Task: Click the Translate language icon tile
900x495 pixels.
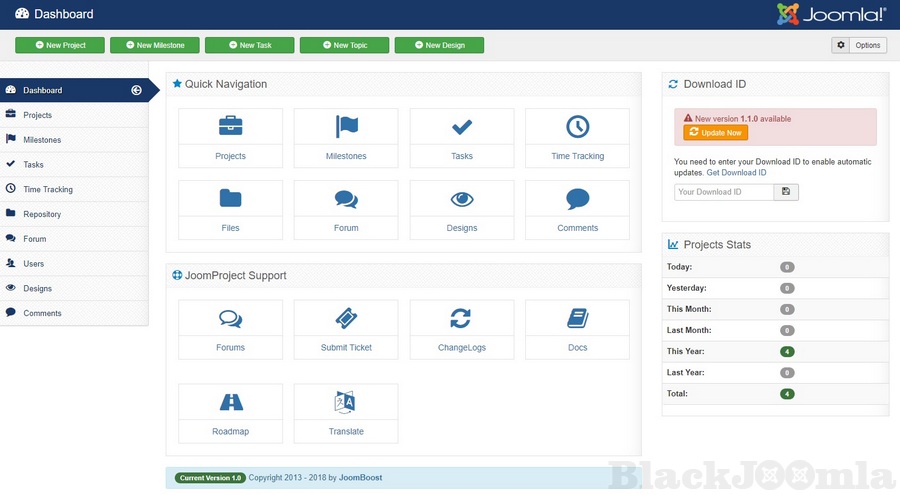Action: 346,413
